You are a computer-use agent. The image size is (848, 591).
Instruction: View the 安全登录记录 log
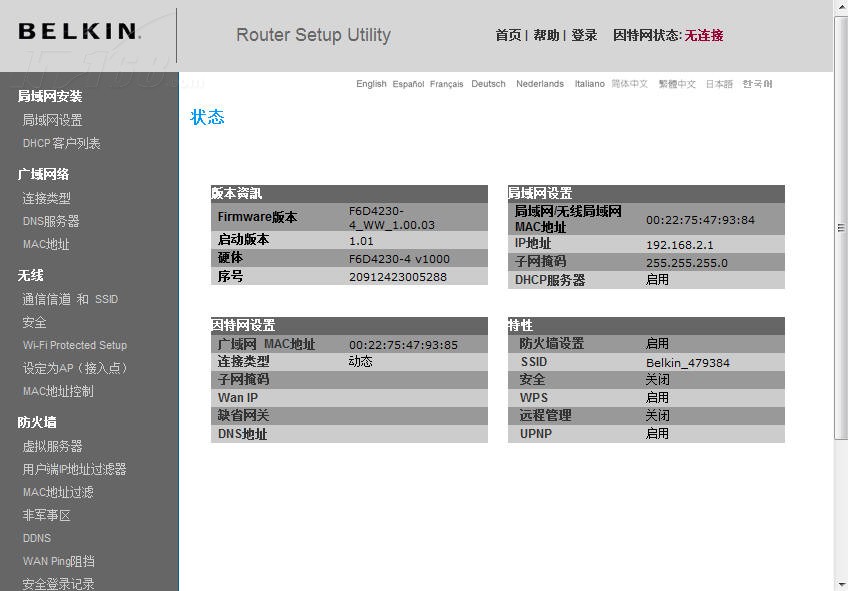pyautogui.click(x=60, y=584)
